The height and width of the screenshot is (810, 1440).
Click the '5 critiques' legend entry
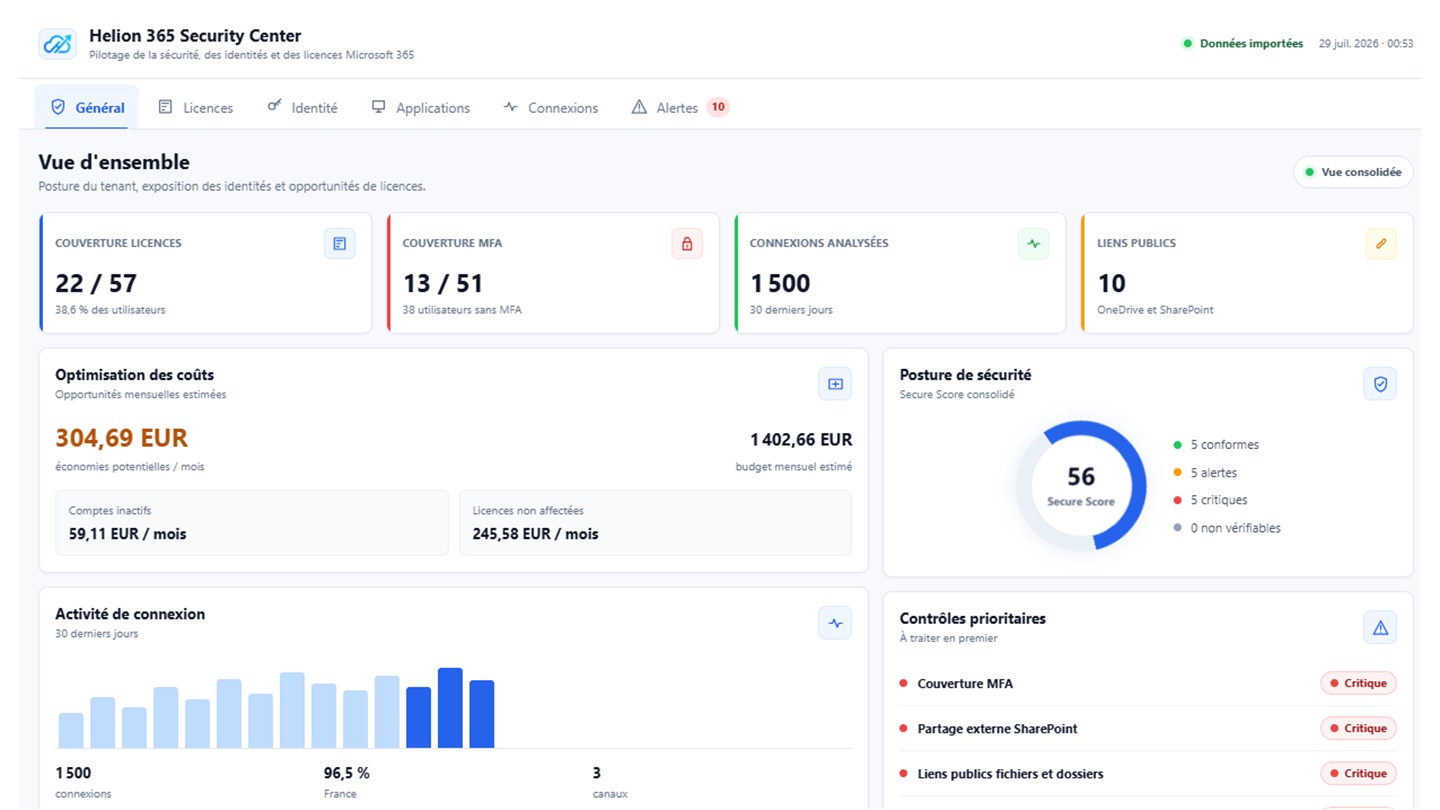coord(1210,500)
